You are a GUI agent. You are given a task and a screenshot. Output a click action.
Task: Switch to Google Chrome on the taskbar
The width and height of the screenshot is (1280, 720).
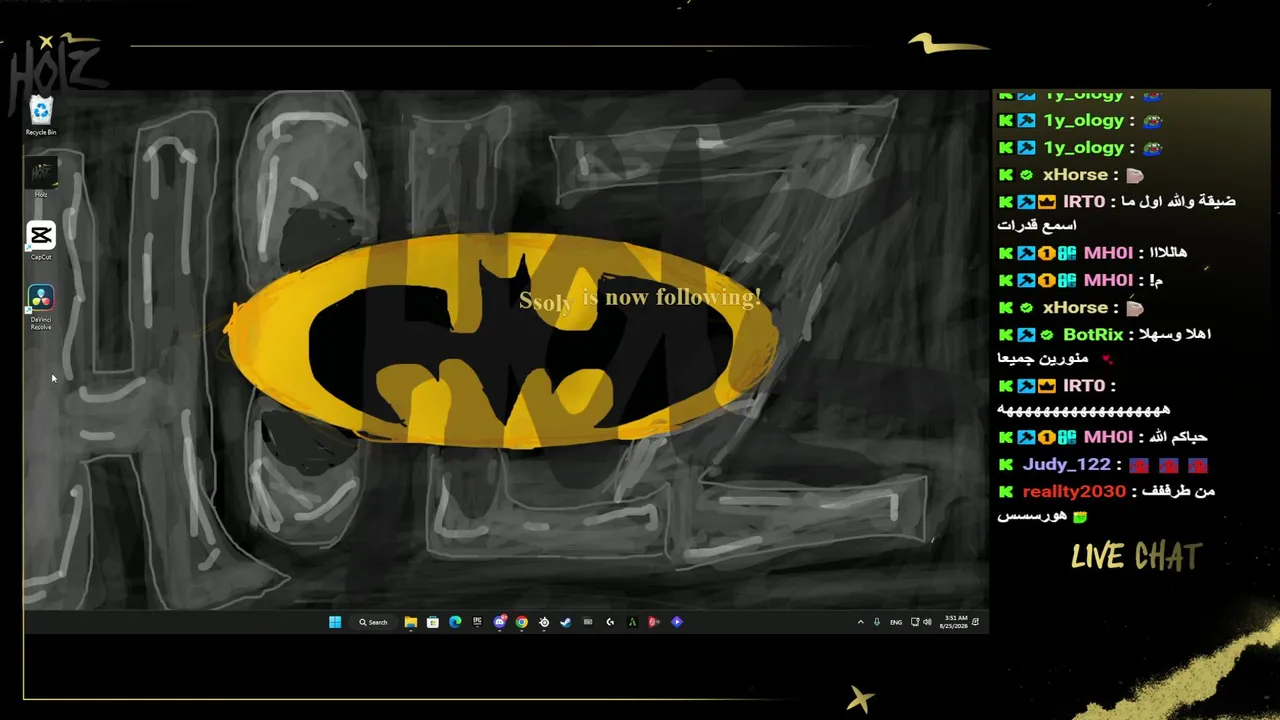pyautogui.click(x=522, y=622)
